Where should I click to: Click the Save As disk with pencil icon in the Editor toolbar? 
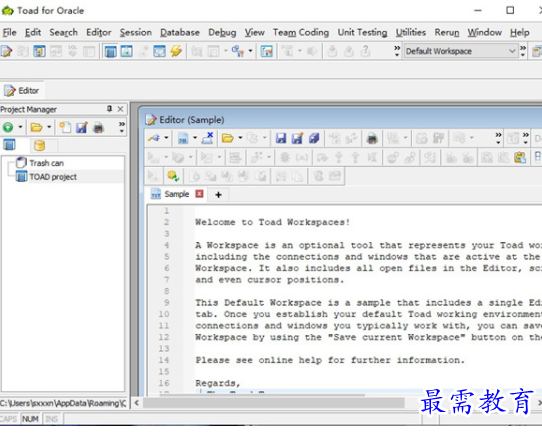[x=297, y=138]
